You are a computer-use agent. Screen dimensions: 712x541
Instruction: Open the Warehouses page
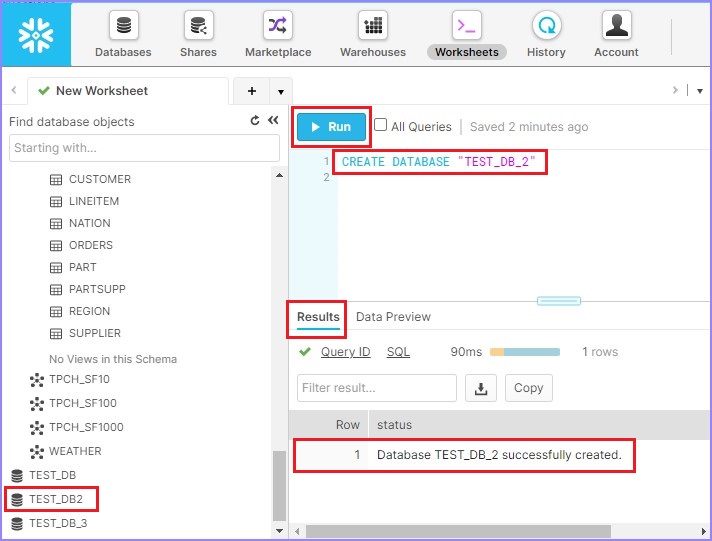pyautogui.click(x=373, y=35)
